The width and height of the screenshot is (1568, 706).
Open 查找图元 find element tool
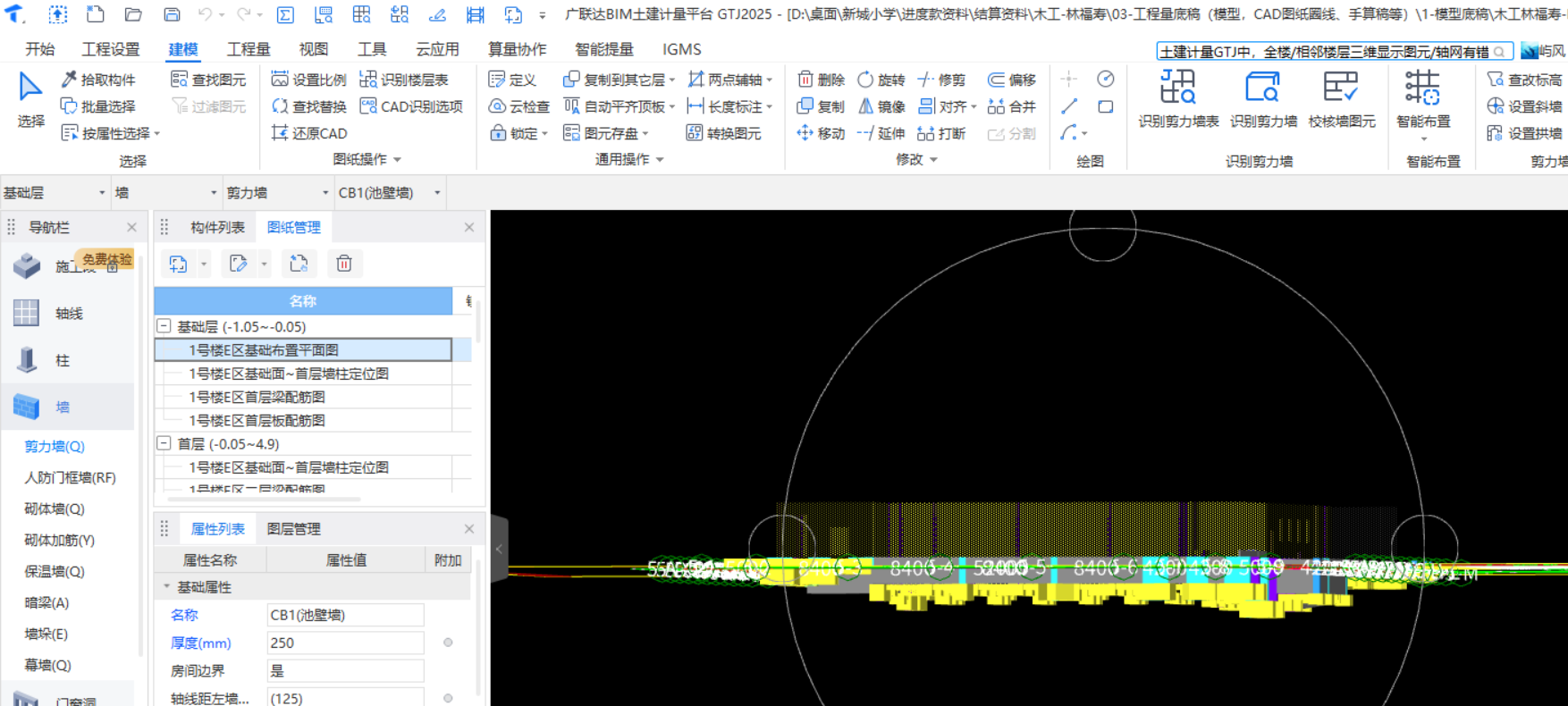pos(208,80)
